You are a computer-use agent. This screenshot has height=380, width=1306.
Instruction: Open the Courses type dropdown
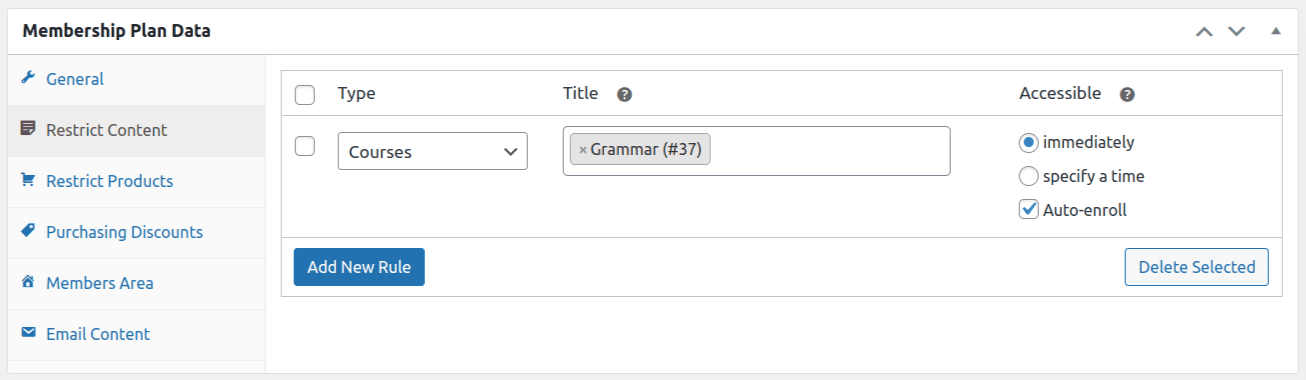pyautogui.click(x=433, y=151)
